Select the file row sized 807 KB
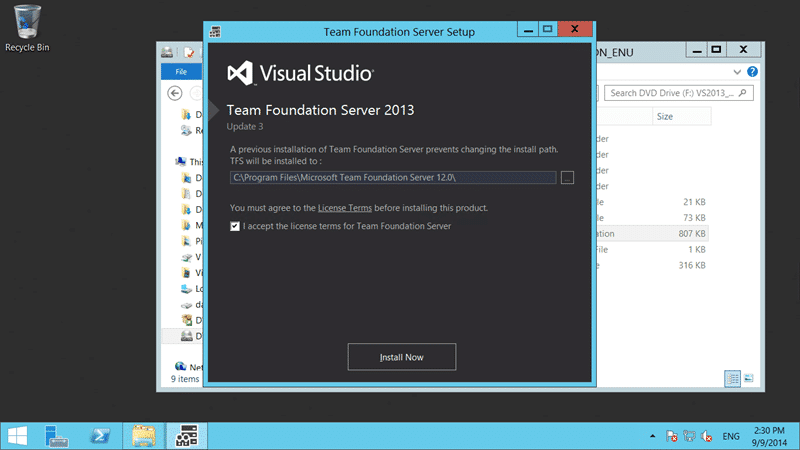 pyautogui.click(x=652, y=234)
